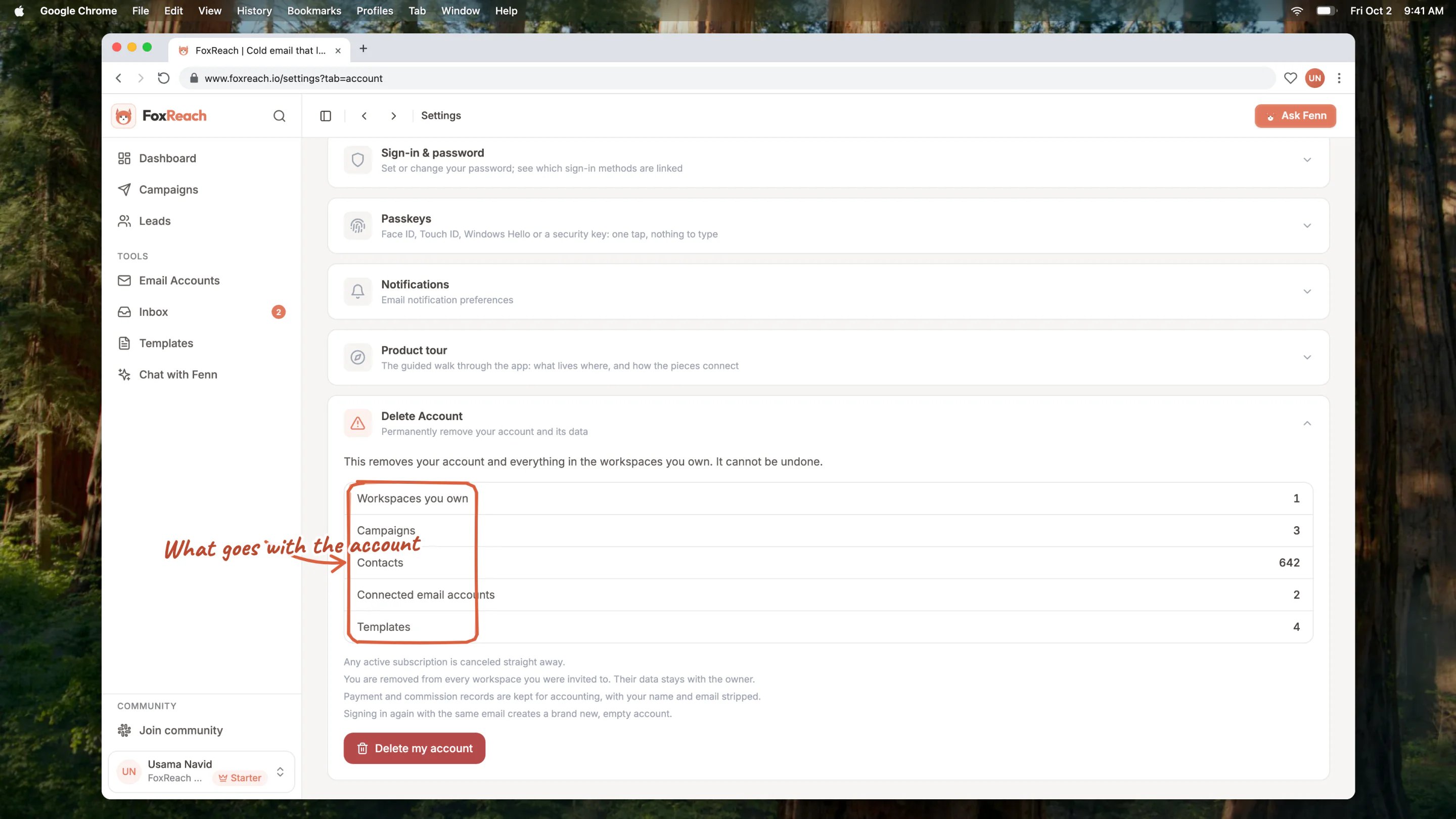
Task: Click the Sign-in shield icon
Action: point(358,160)
